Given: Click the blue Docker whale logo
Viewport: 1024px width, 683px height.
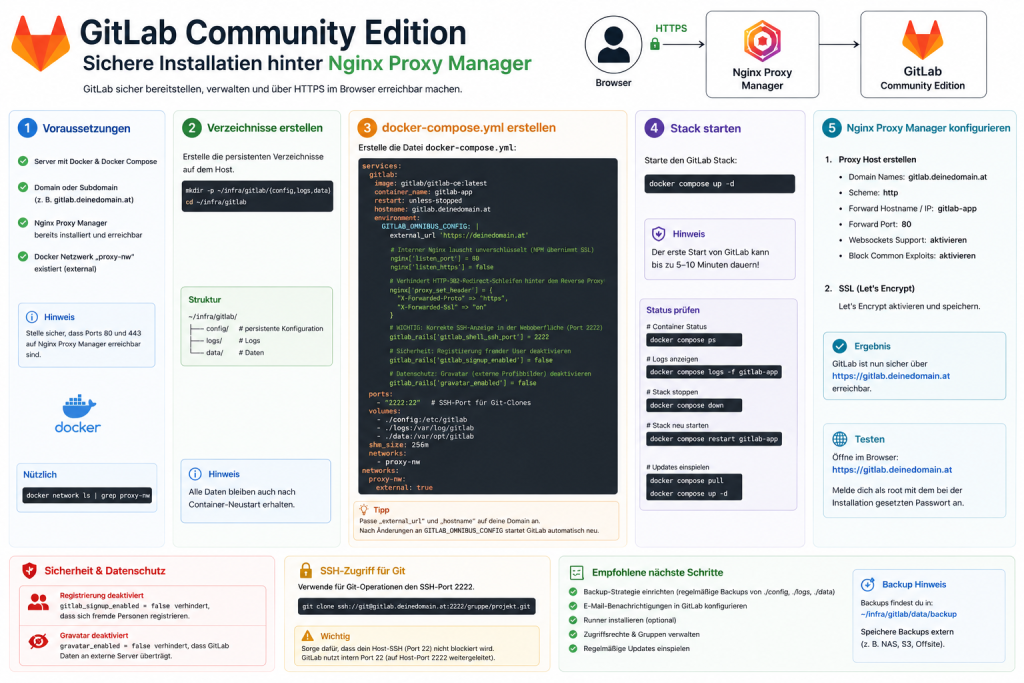Looking at the screenshot, I should pos(79,406).
